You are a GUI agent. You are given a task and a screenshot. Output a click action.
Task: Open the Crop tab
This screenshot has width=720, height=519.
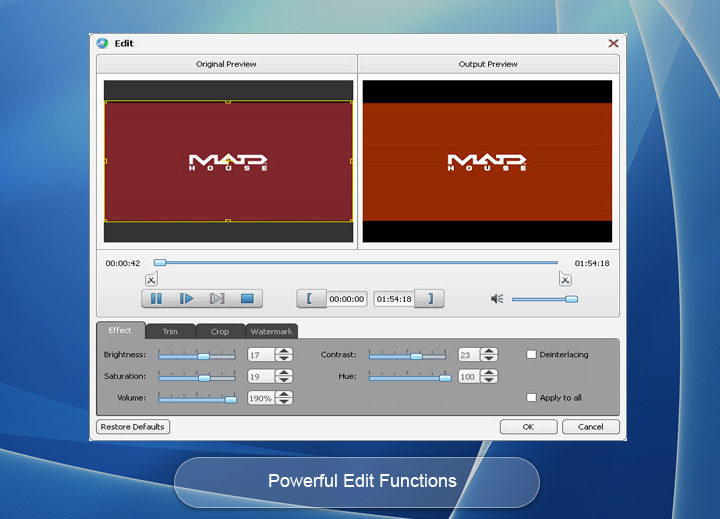(219, 331)
